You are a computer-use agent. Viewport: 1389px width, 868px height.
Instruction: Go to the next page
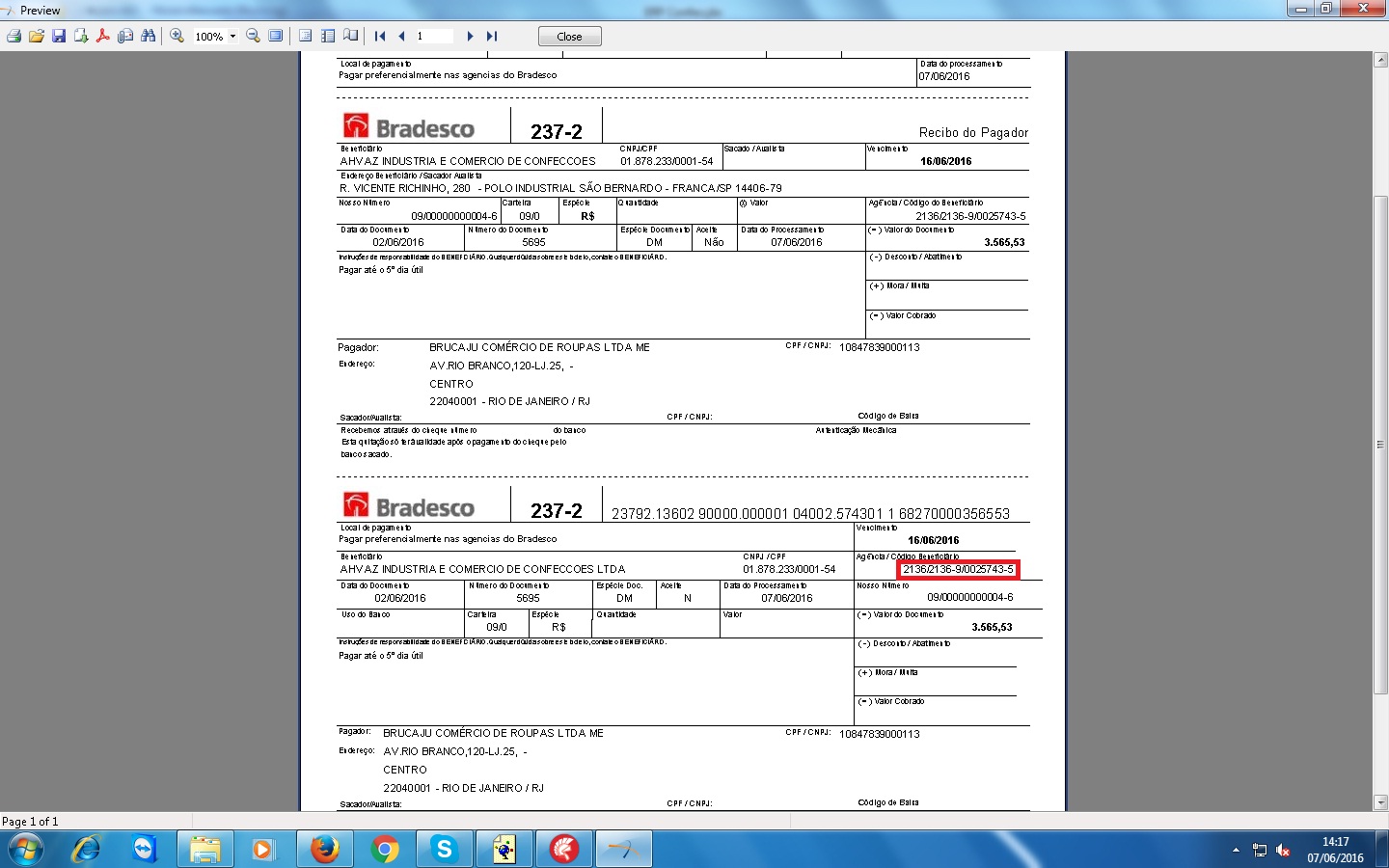coord(470,36)
